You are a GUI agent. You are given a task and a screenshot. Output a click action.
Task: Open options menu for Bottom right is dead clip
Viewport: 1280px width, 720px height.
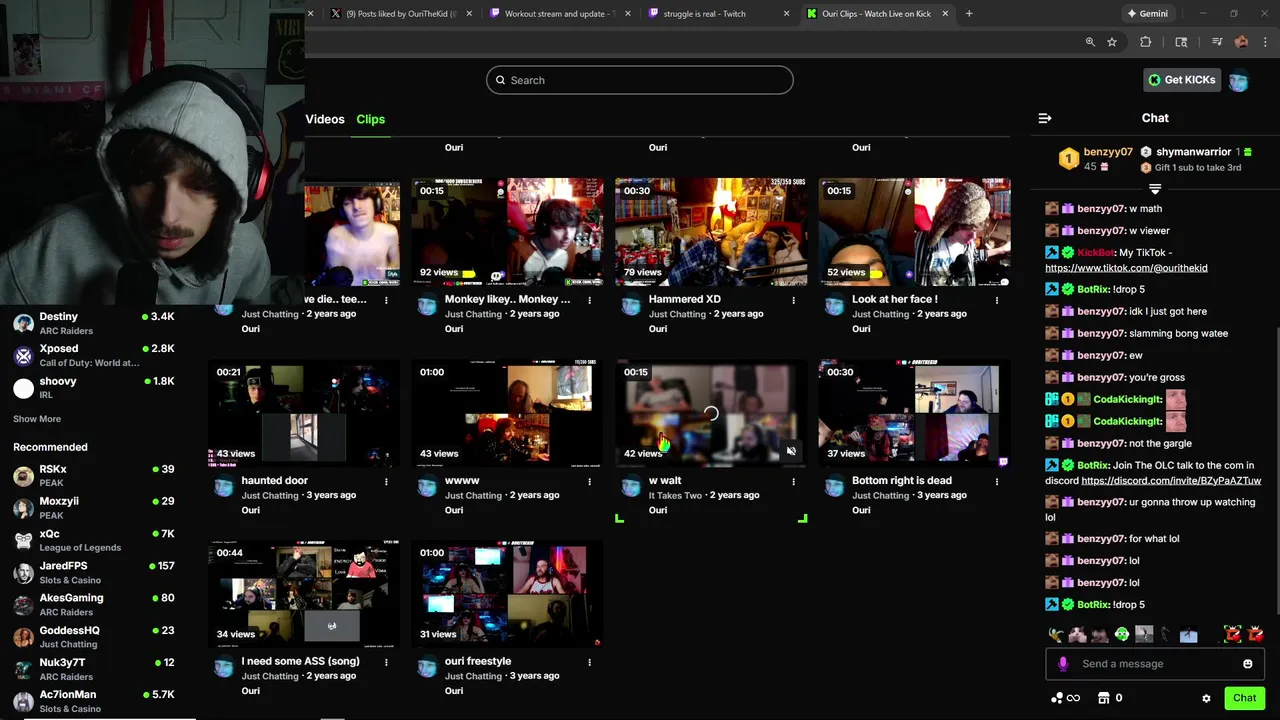point(997,481)
